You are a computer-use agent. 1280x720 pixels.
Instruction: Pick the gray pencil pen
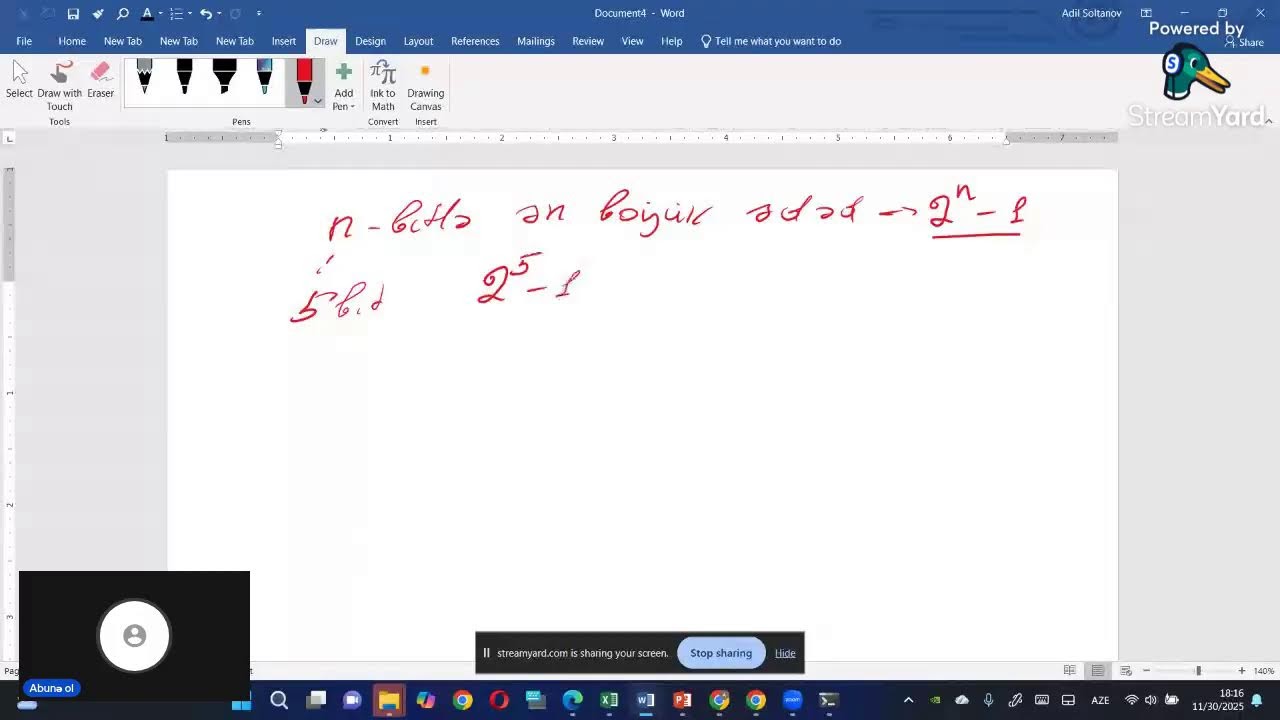(x=144, y=78)
